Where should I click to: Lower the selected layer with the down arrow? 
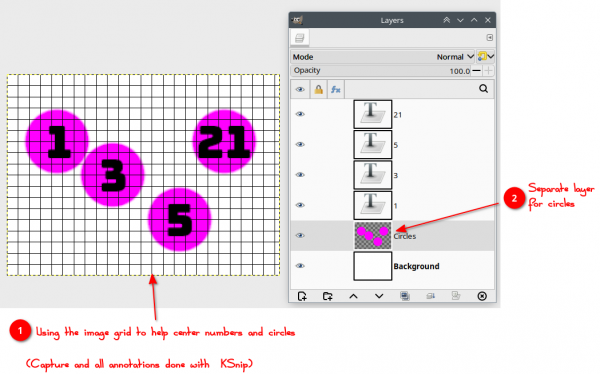click(379, 296)
